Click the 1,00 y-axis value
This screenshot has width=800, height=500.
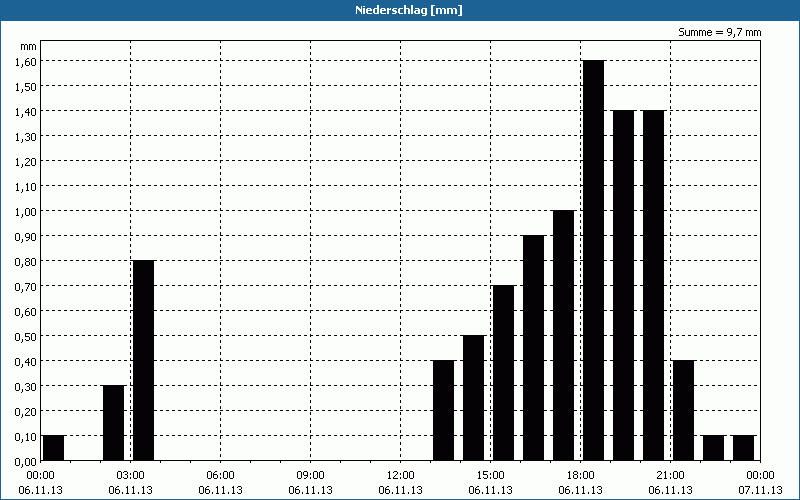[x=26, y=211]
